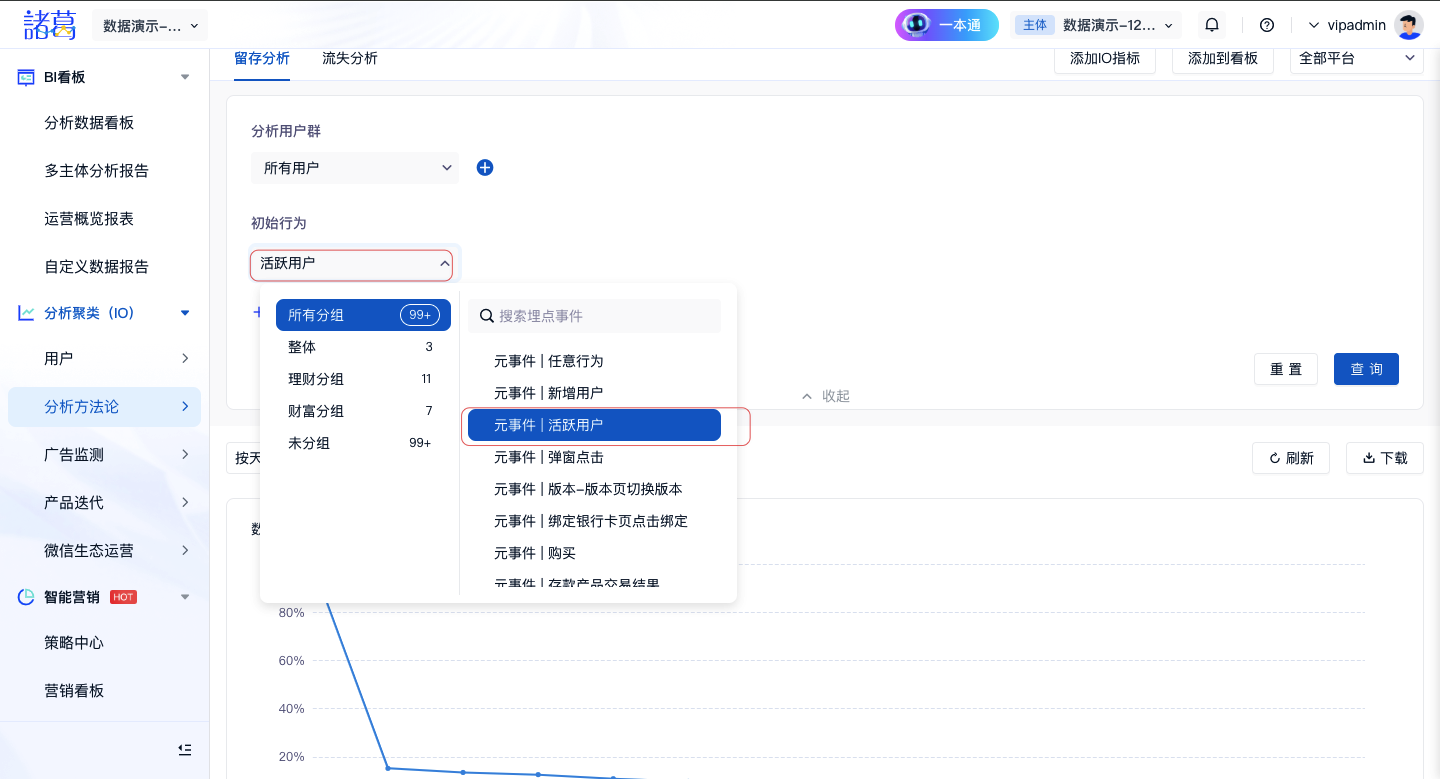Collapse the sidebar with bottom collapse icon

[x=184, y=749]
